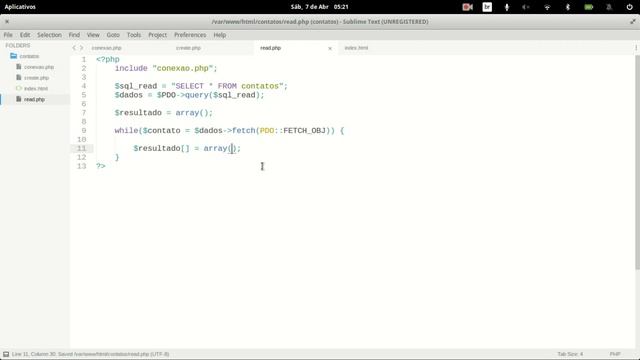This screenshot has height=360, width=640.
Task: Click PDO::FETCH_OBJ constant in code
Action: (x=293, y=131)
